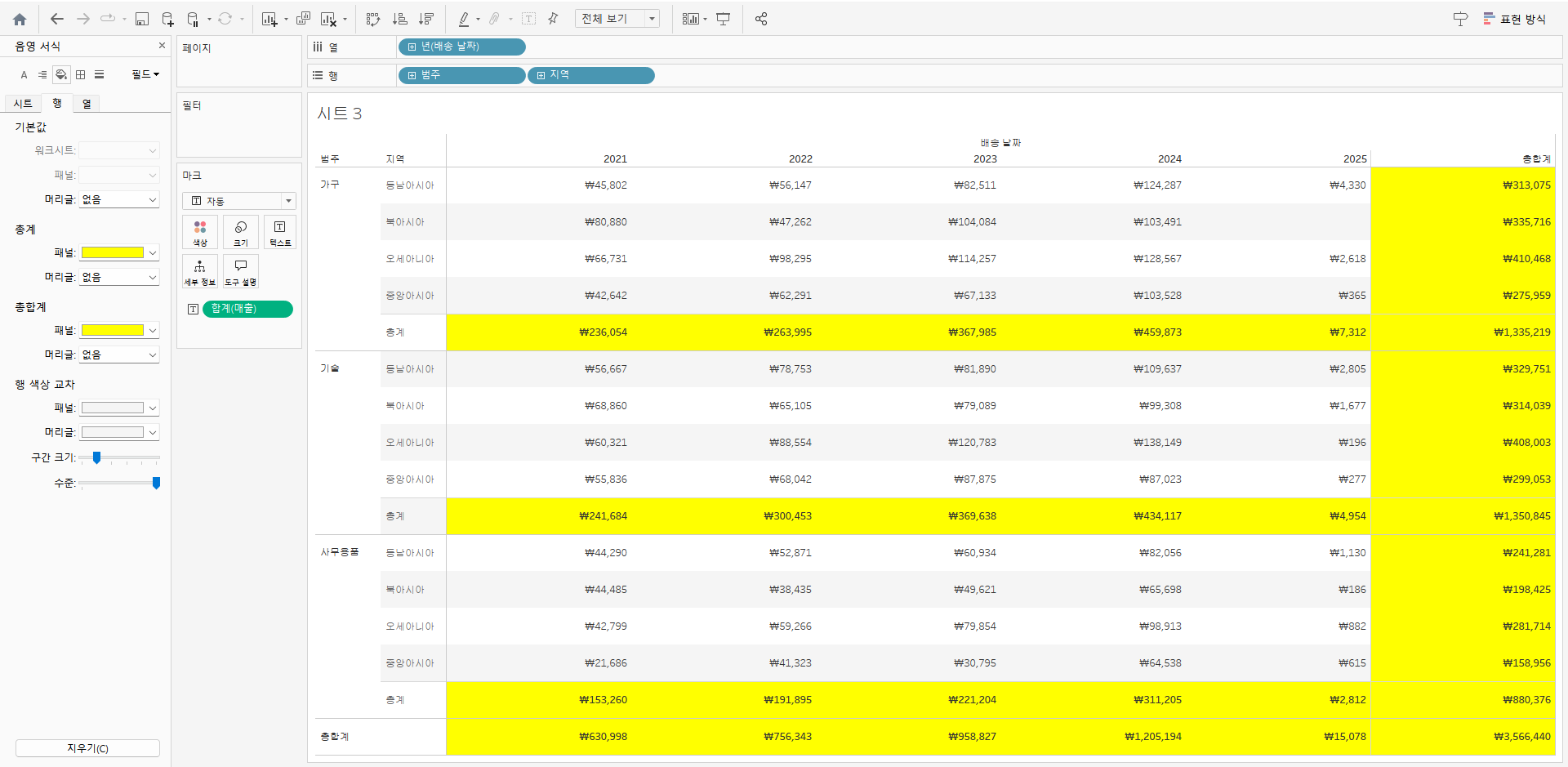Open the 필드 field dropdown menu
Image resolution: width=1568 pixels, height=767 pixels.
[x=145, y=74]
